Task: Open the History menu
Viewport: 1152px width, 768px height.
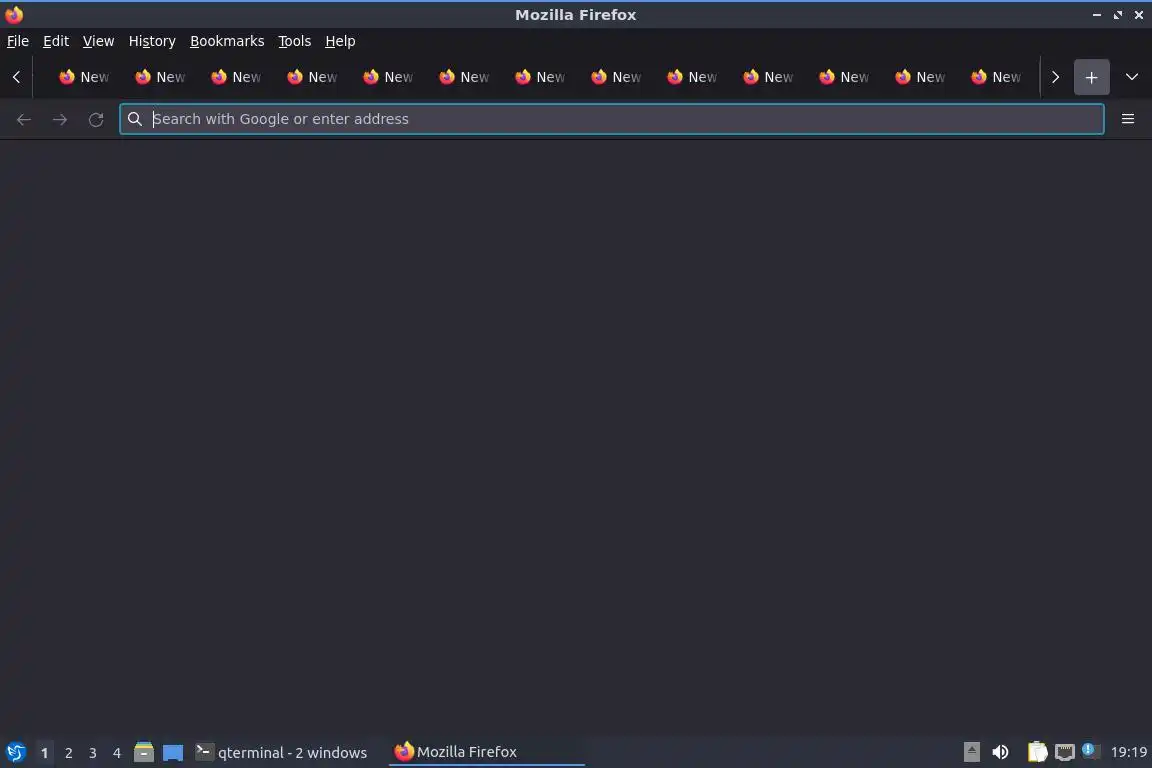Action: click(x=152, y=41)
